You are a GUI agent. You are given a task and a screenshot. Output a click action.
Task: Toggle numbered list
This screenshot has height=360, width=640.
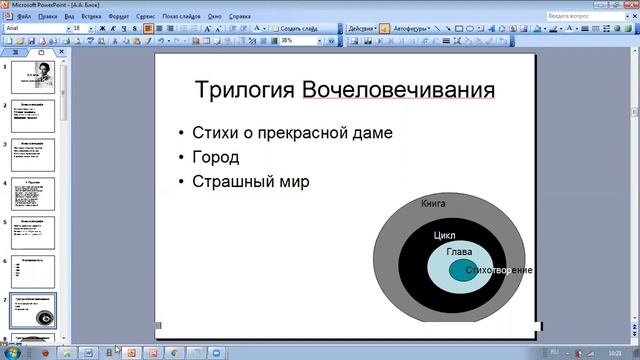pyautogui.click(x=184, y=28)
